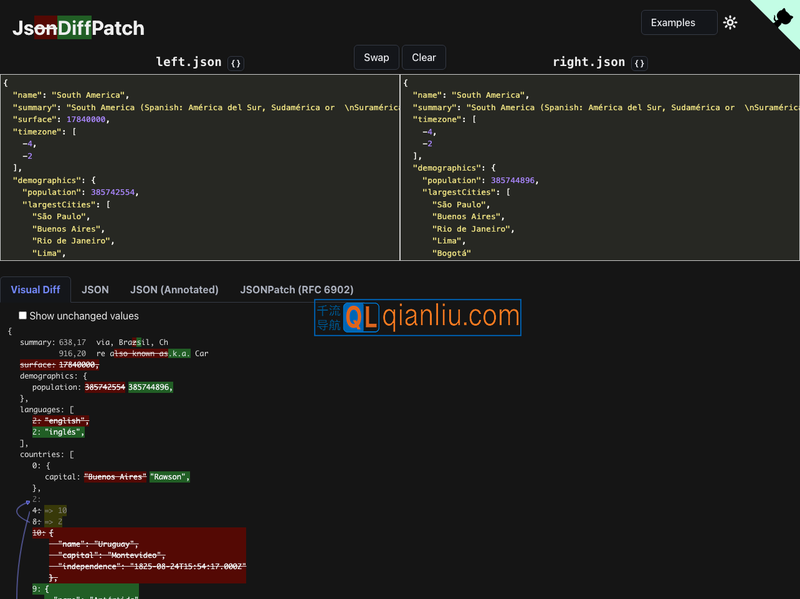Click the format braces icon beside right.json
Screen dimensions: 800x599
click(640, 63)
